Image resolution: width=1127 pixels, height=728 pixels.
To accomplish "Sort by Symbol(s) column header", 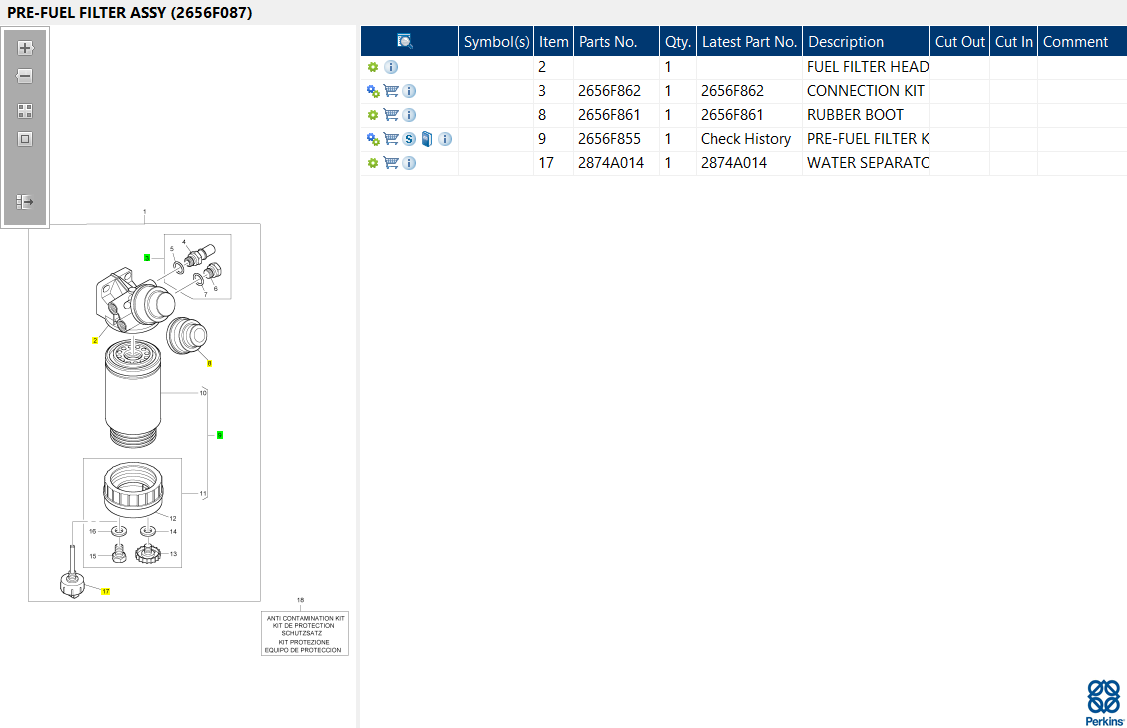I will (496, 42).
